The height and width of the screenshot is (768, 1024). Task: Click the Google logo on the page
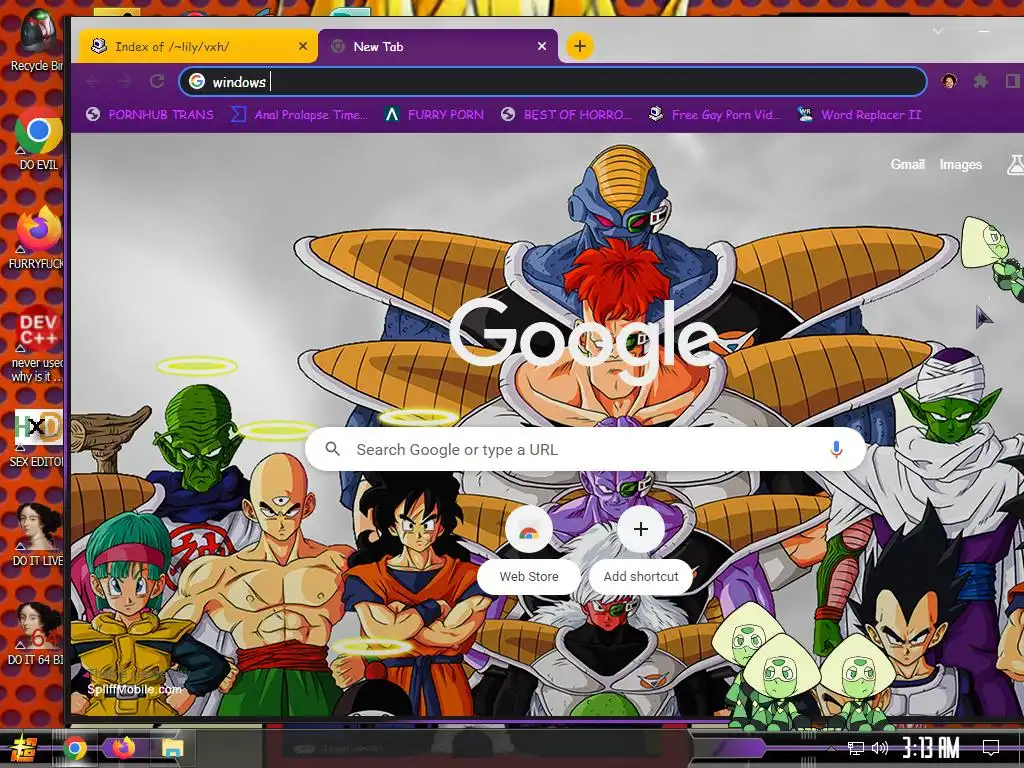pos(583,341)
